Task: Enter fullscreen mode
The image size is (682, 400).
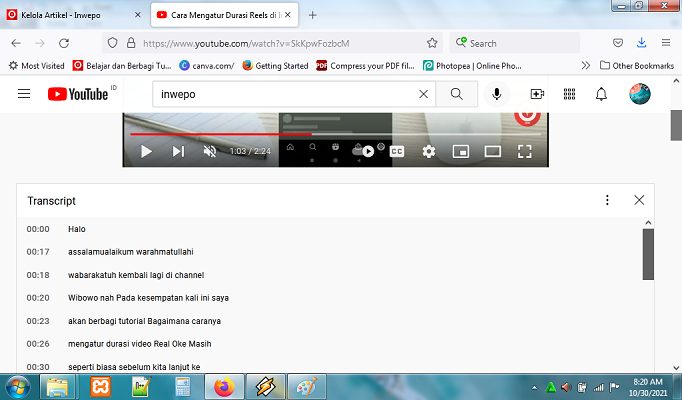Action: pyautogui.click(x=525, y=151)
